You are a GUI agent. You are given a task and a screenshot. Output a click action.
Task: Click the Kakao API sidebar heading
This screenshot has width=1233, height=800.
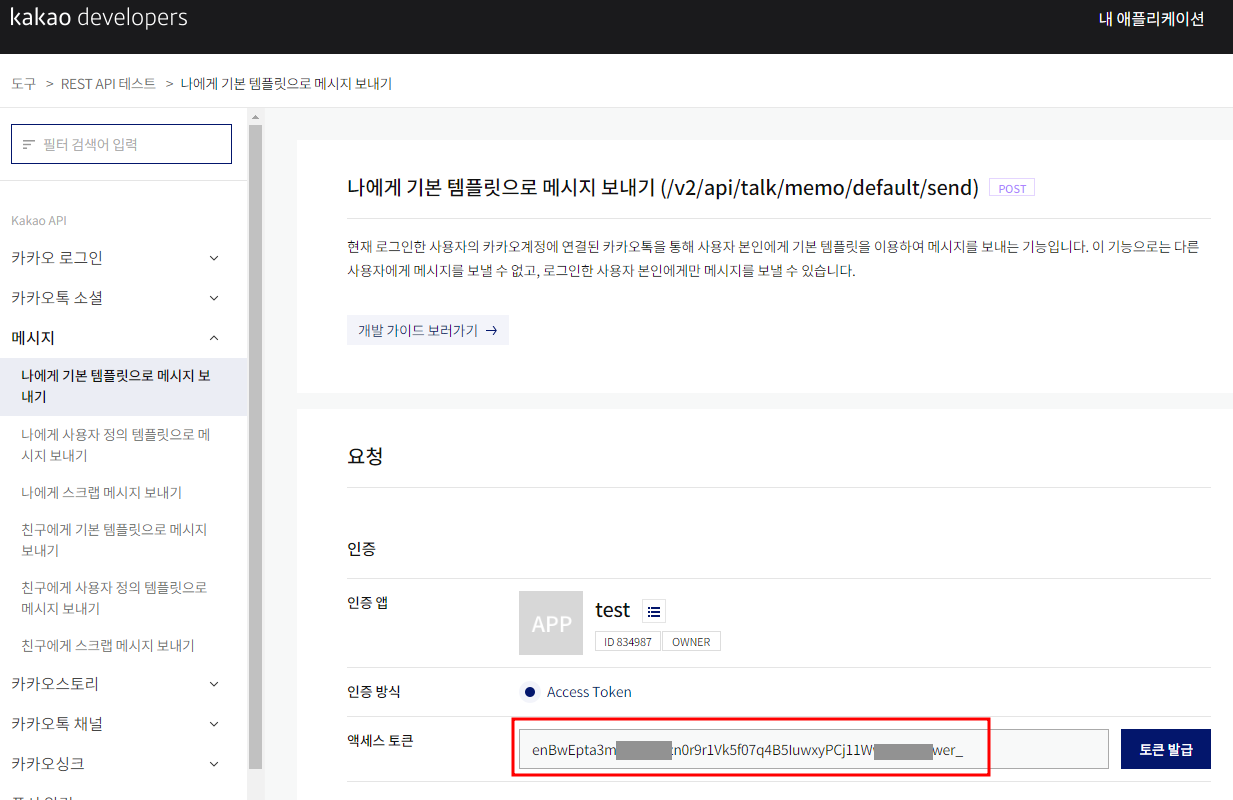[x=39, y=220]
